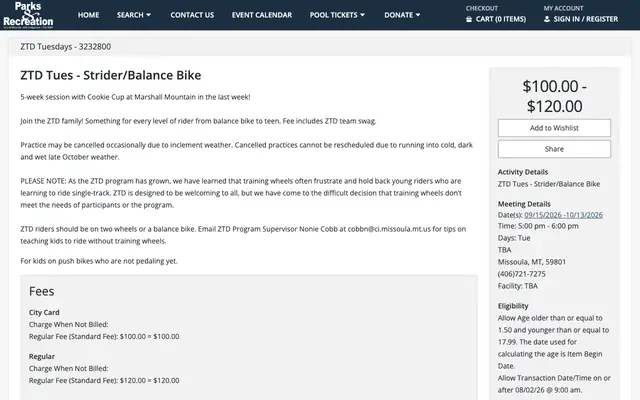Expand the Pool Tickets dropdown
The width and height of the screenshot is (640, 400).
(x=337, y=15)
